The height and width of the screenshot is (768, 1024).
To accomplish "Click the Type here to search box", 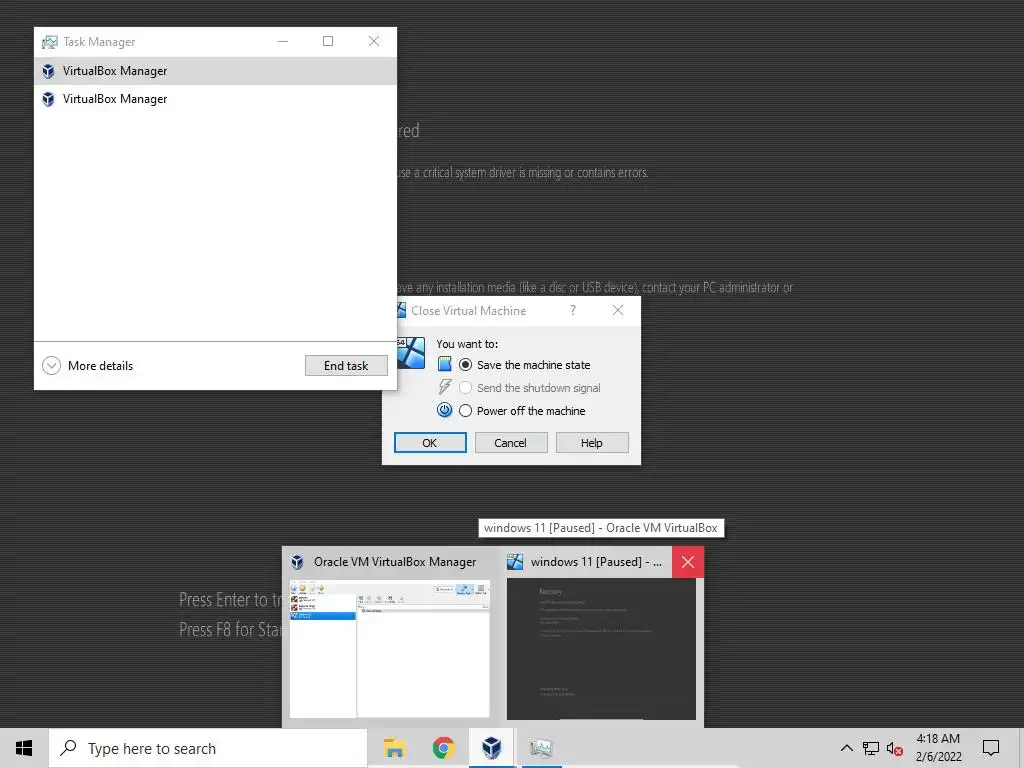I will (x=208, y=748).
